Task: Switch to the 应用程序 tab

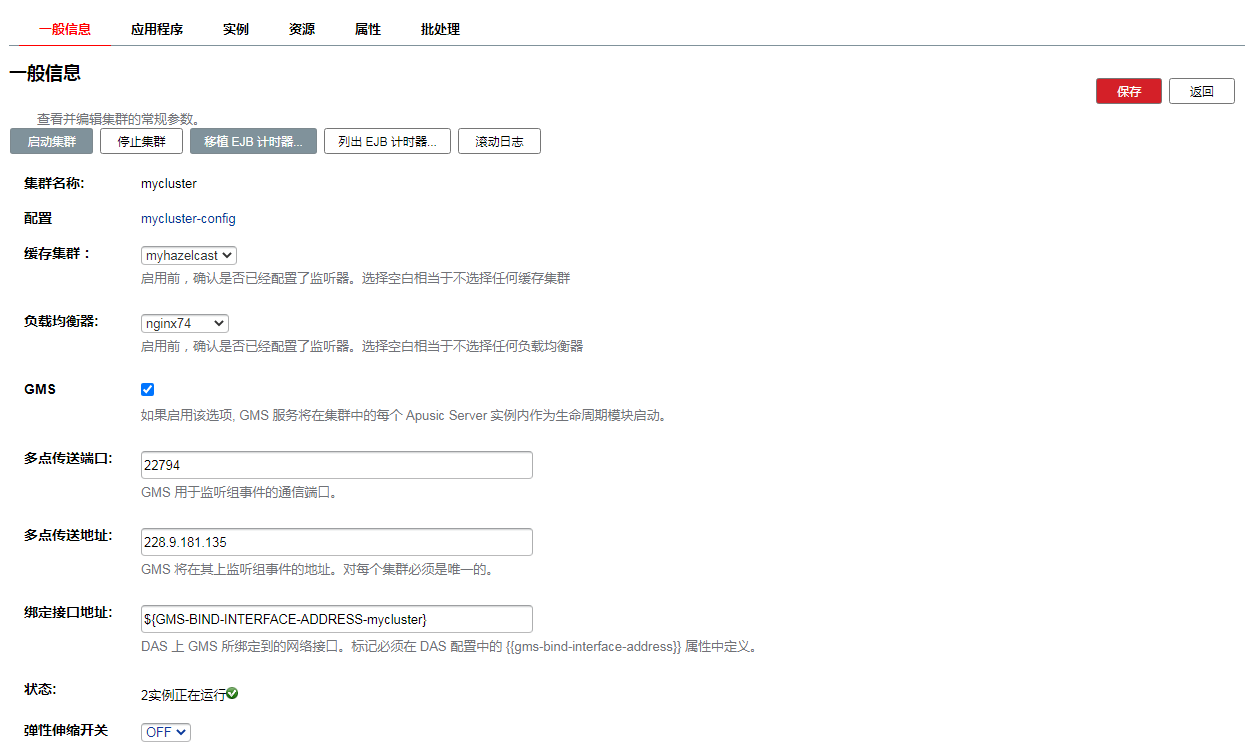Action: tap(157, 29)
